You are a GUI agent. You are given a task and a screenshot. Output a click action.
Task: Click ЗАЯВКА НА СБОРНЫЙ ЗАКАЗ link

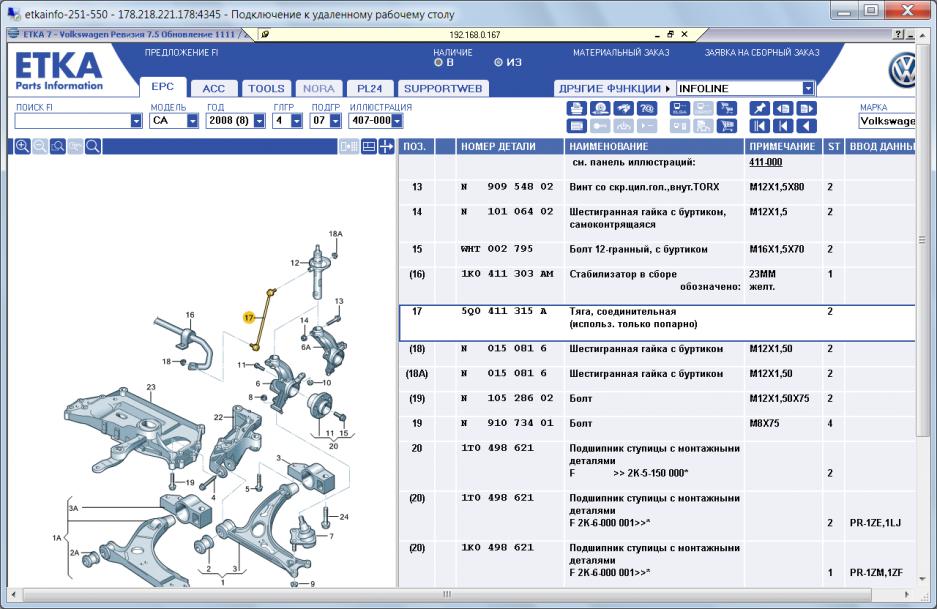762,53
